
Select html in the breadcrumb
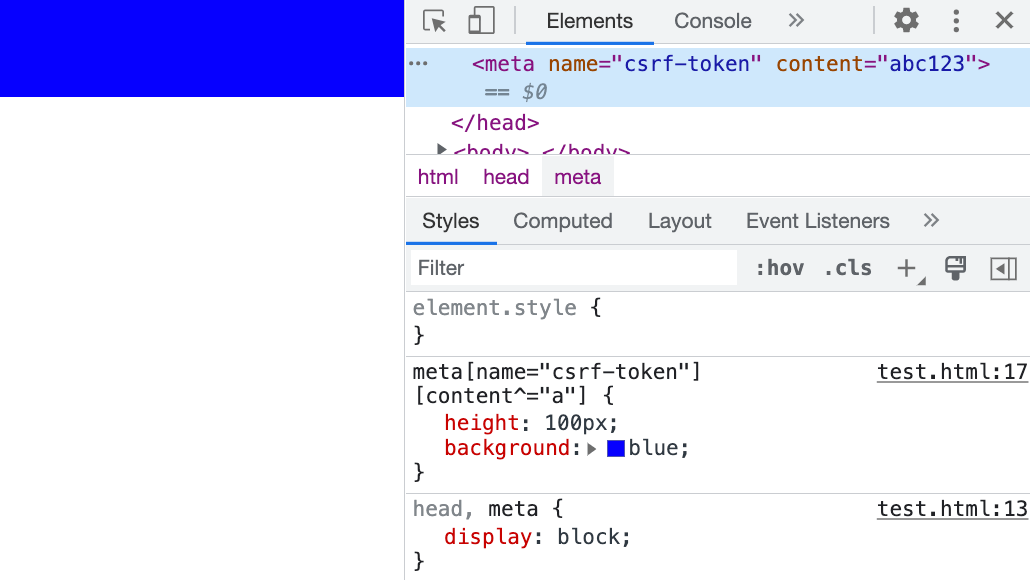(x=437, y=177)
